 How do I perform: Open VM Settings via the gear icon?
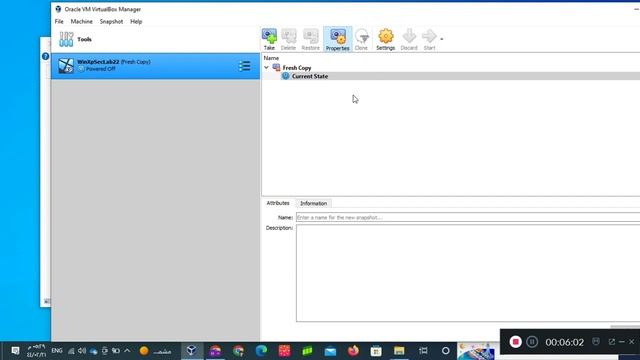click(385, 39)
